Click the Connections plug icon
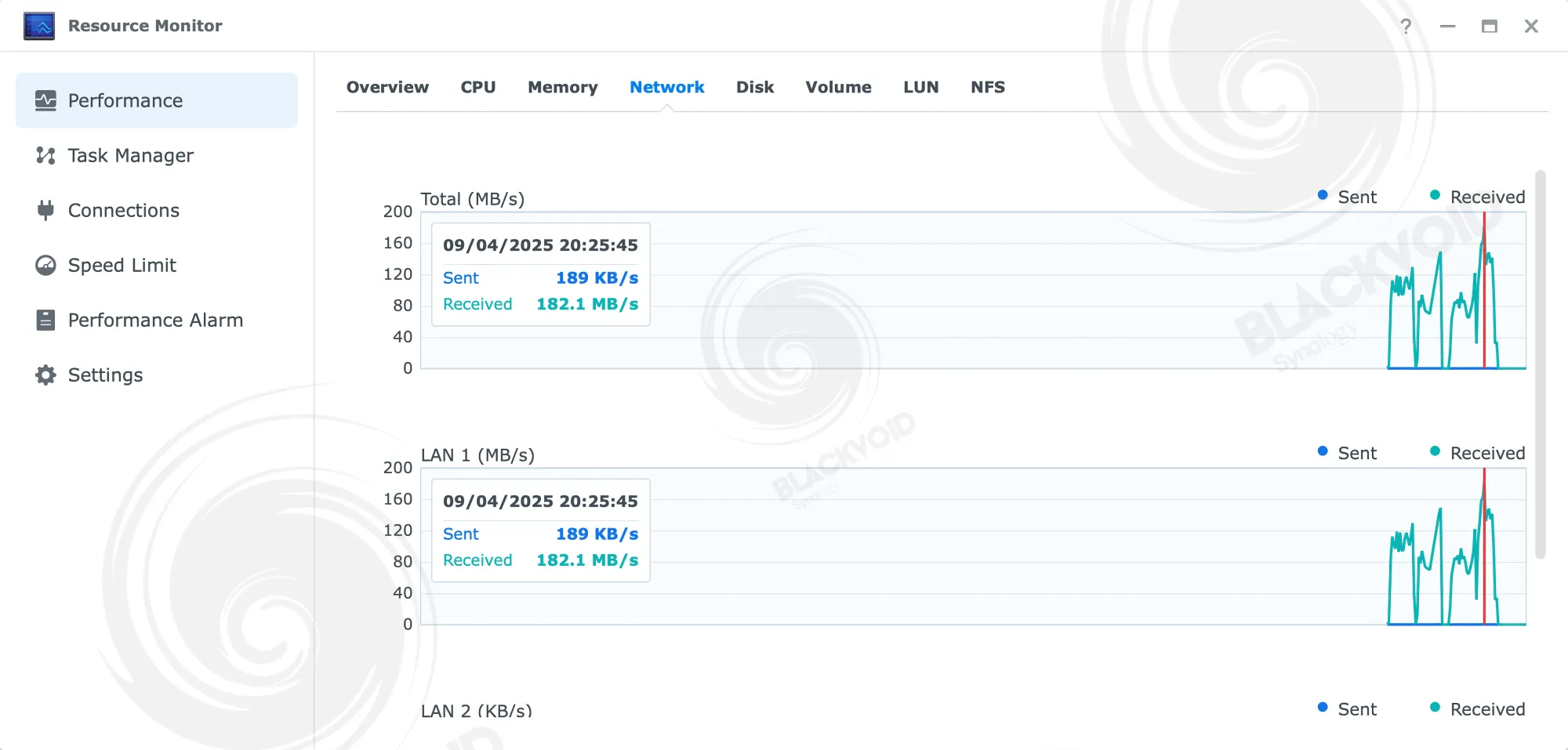 tap(45, 210)
